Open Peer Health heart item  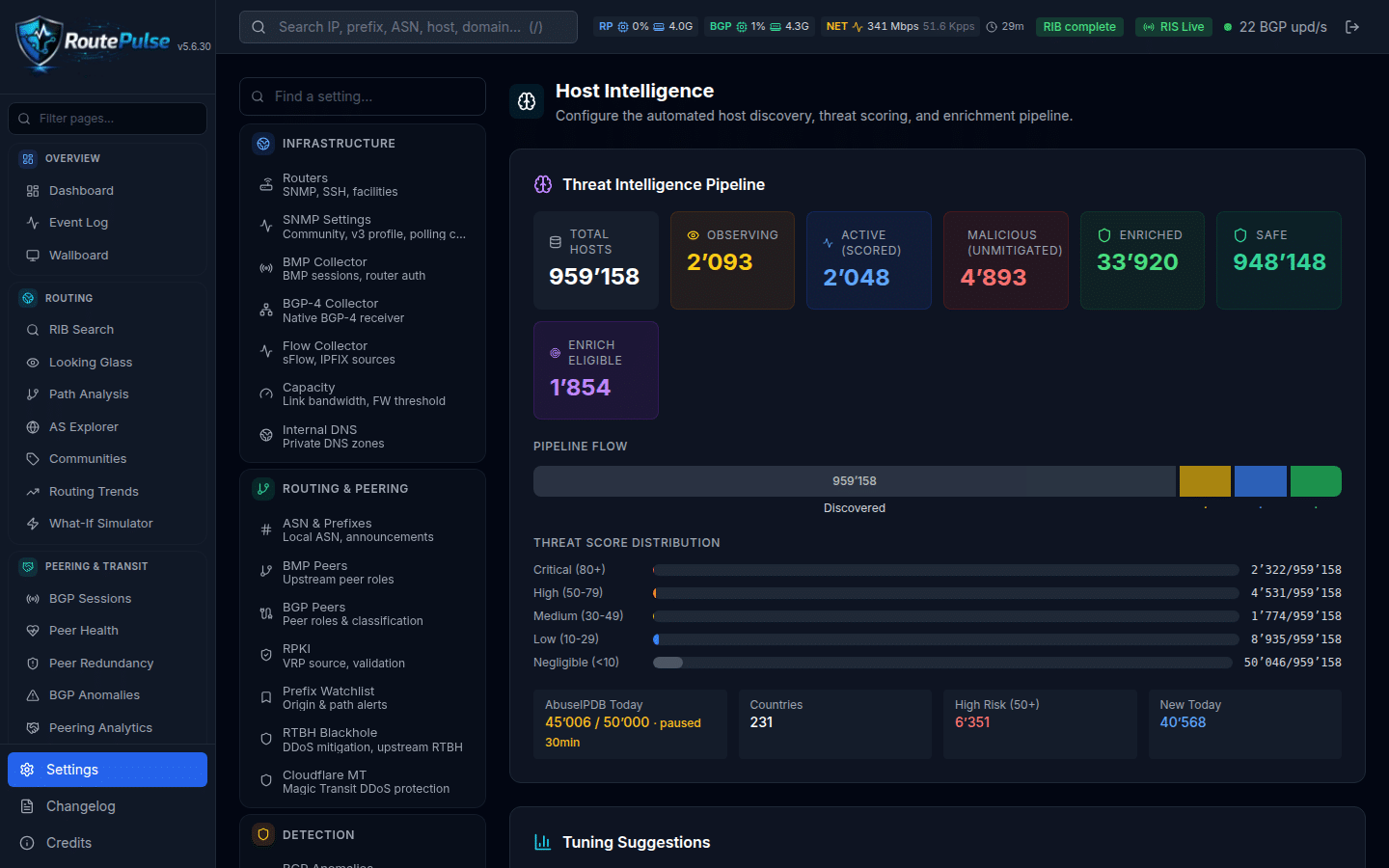(107, 631)
